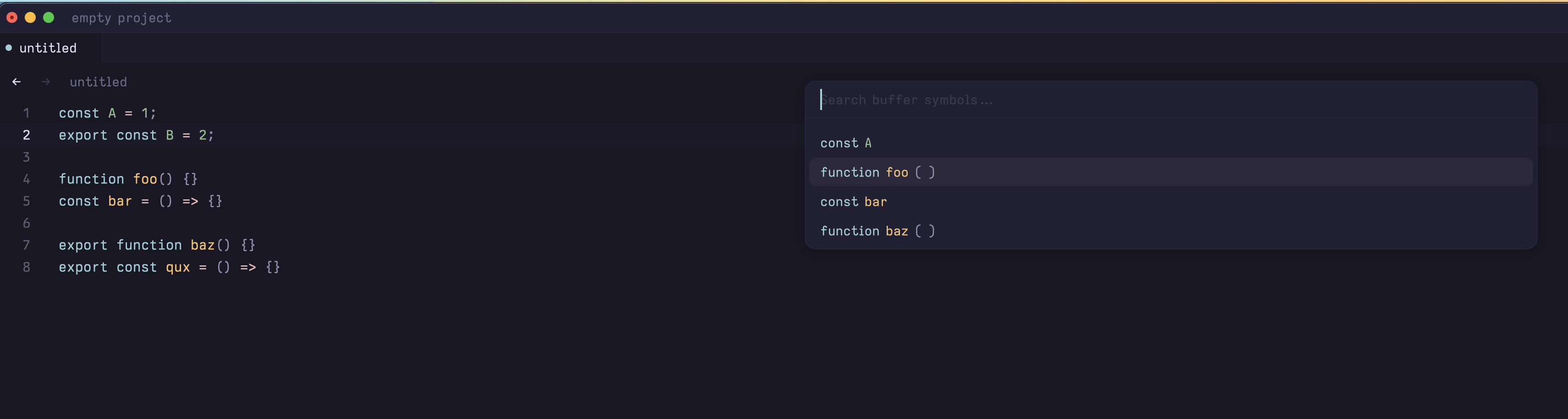Select the green maximize traffic light
1568x419 pixels.
[x=49, y=18]
